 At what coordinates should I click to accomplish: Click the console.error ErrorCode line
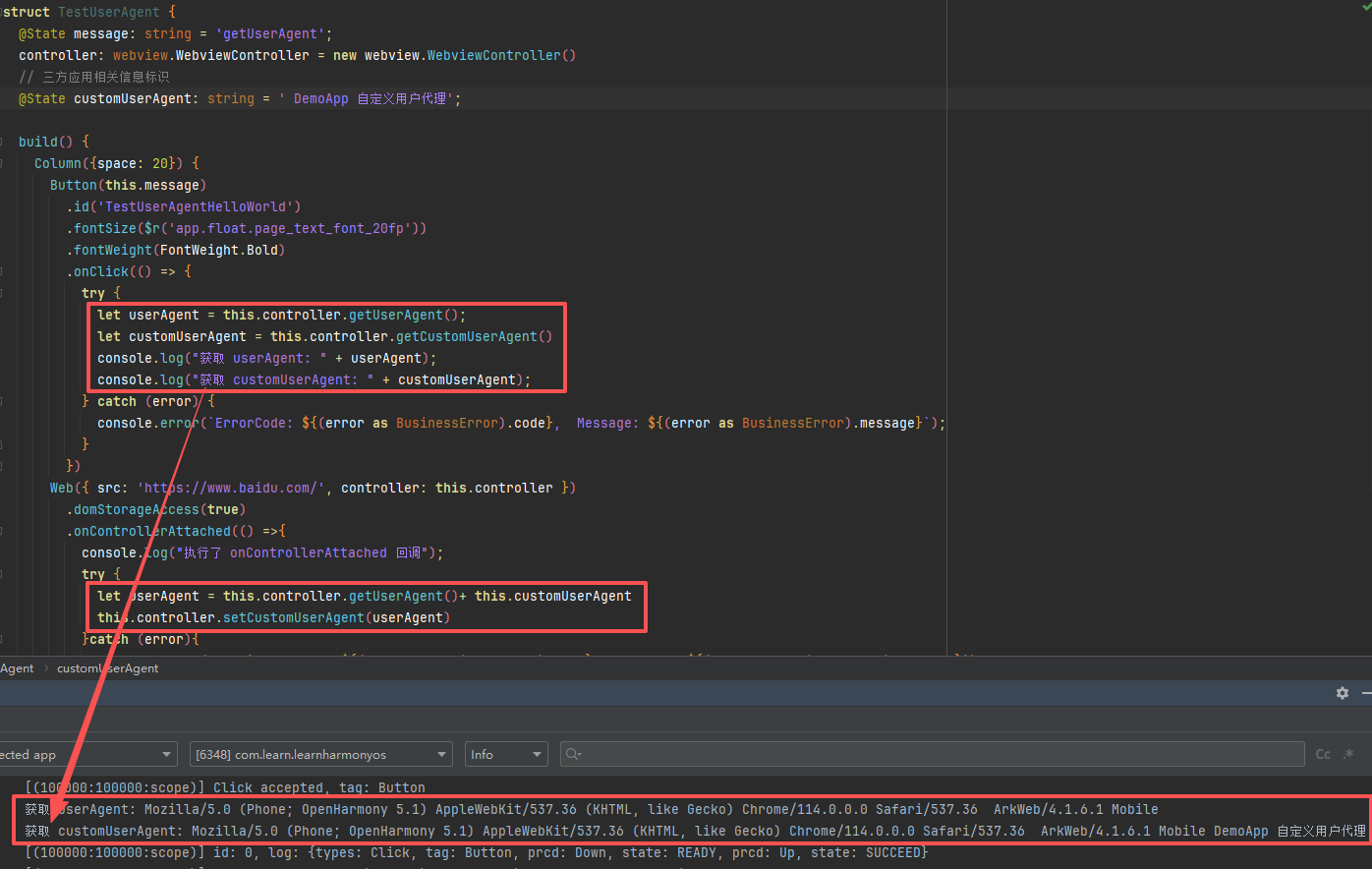(x=521, y=423)
